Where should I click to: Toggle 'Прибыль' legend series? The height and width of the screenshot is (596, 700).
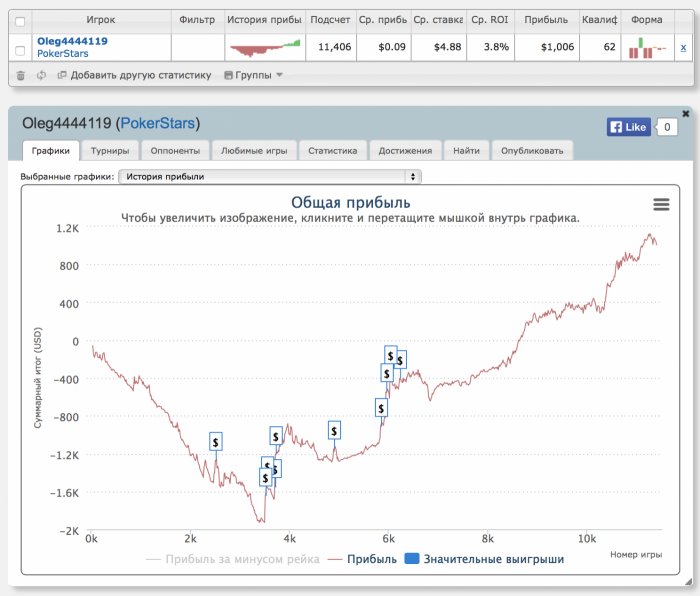click(x=362, y=559)
